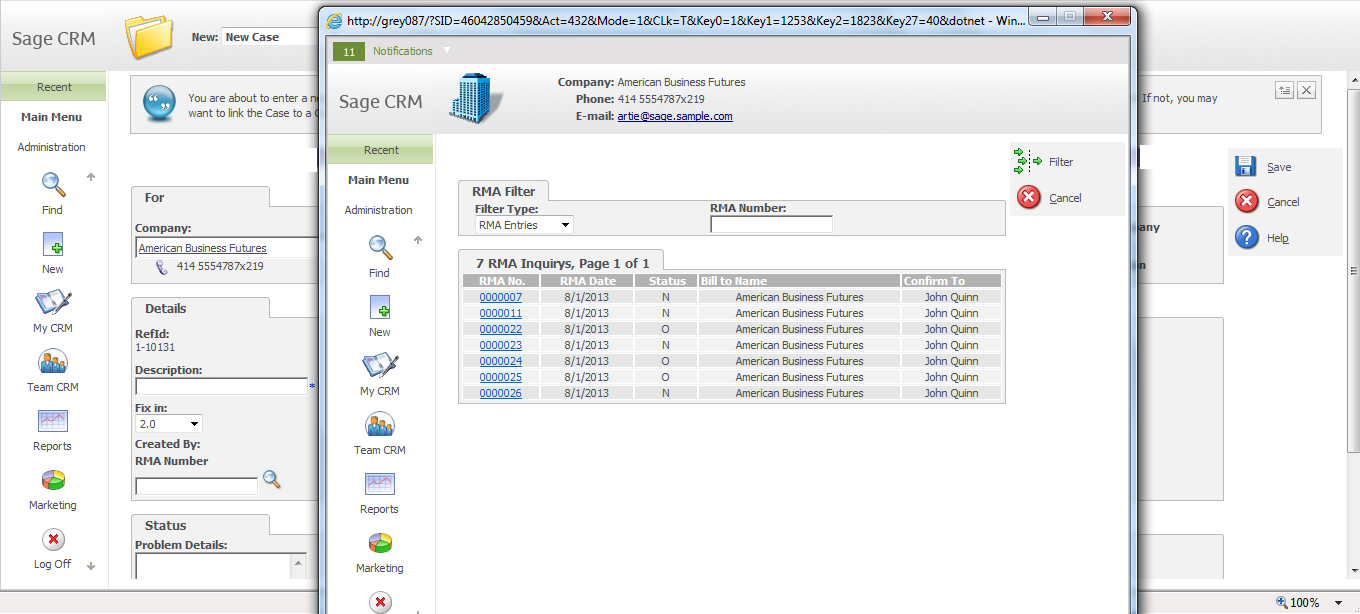Click the green Filter arrows icon
This screenshot has height=614, width=1360.
(1028, 161)
